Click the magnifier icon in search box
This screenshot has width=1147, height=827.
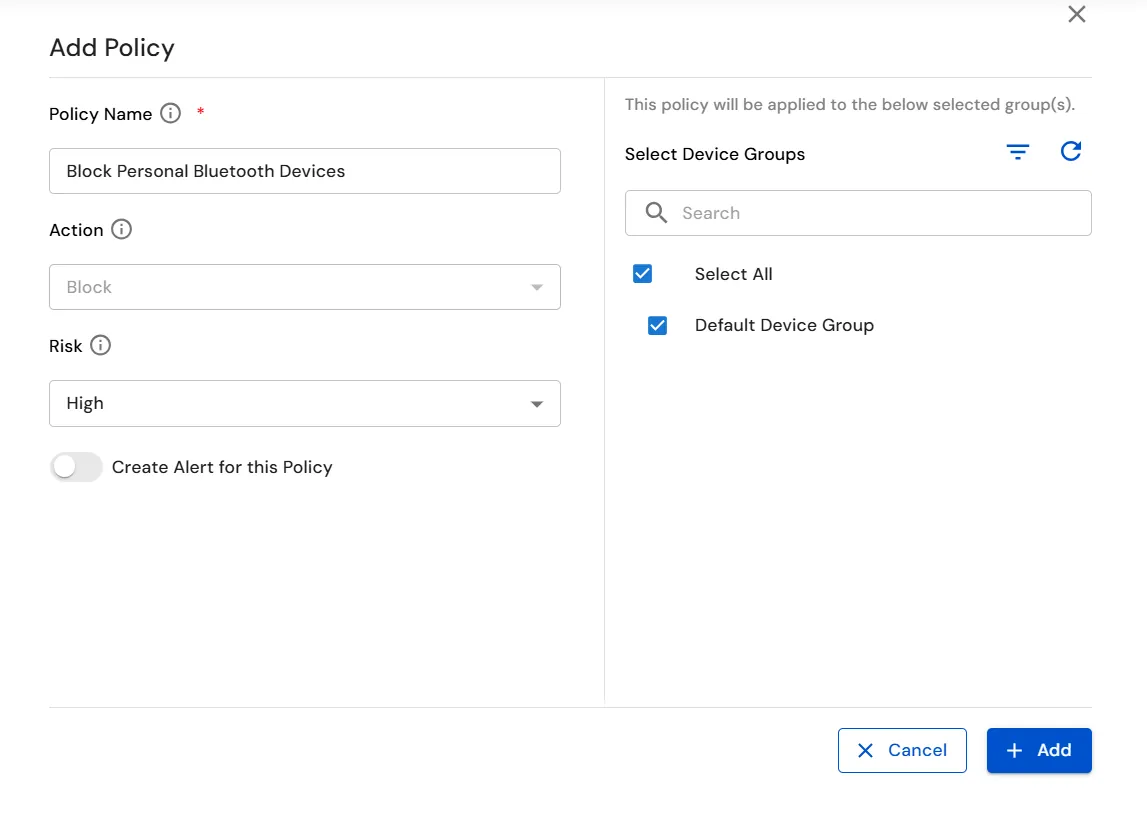click(656, 213)
